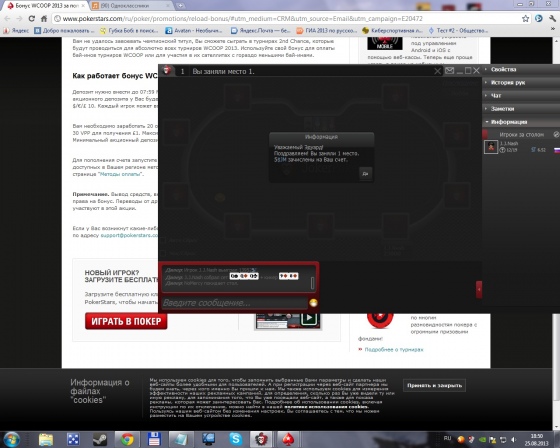
Task: Open the blue extension icon beside the star
Action: click(539, 19)
